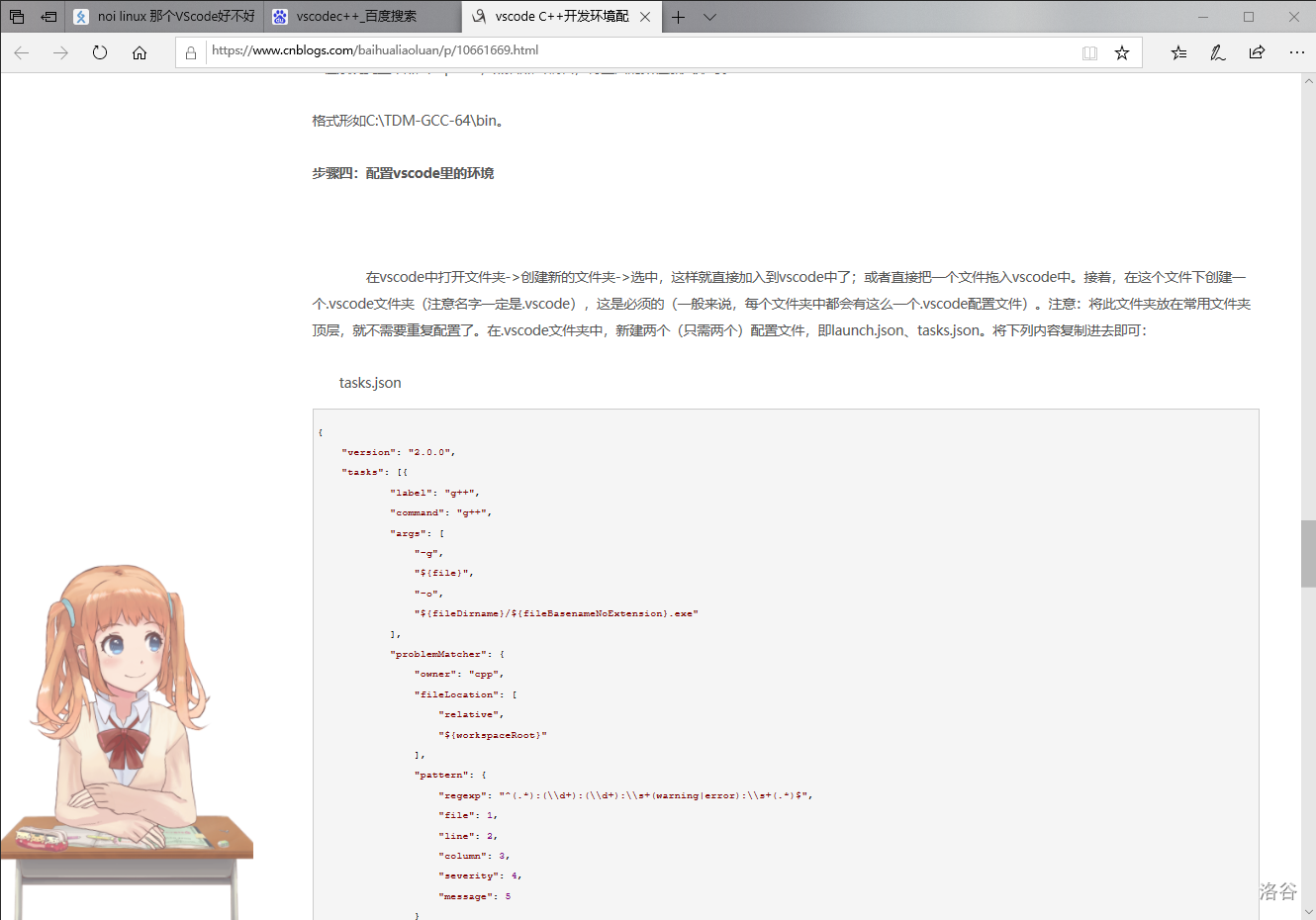Show the tab previews chevron

pos(709,17)
